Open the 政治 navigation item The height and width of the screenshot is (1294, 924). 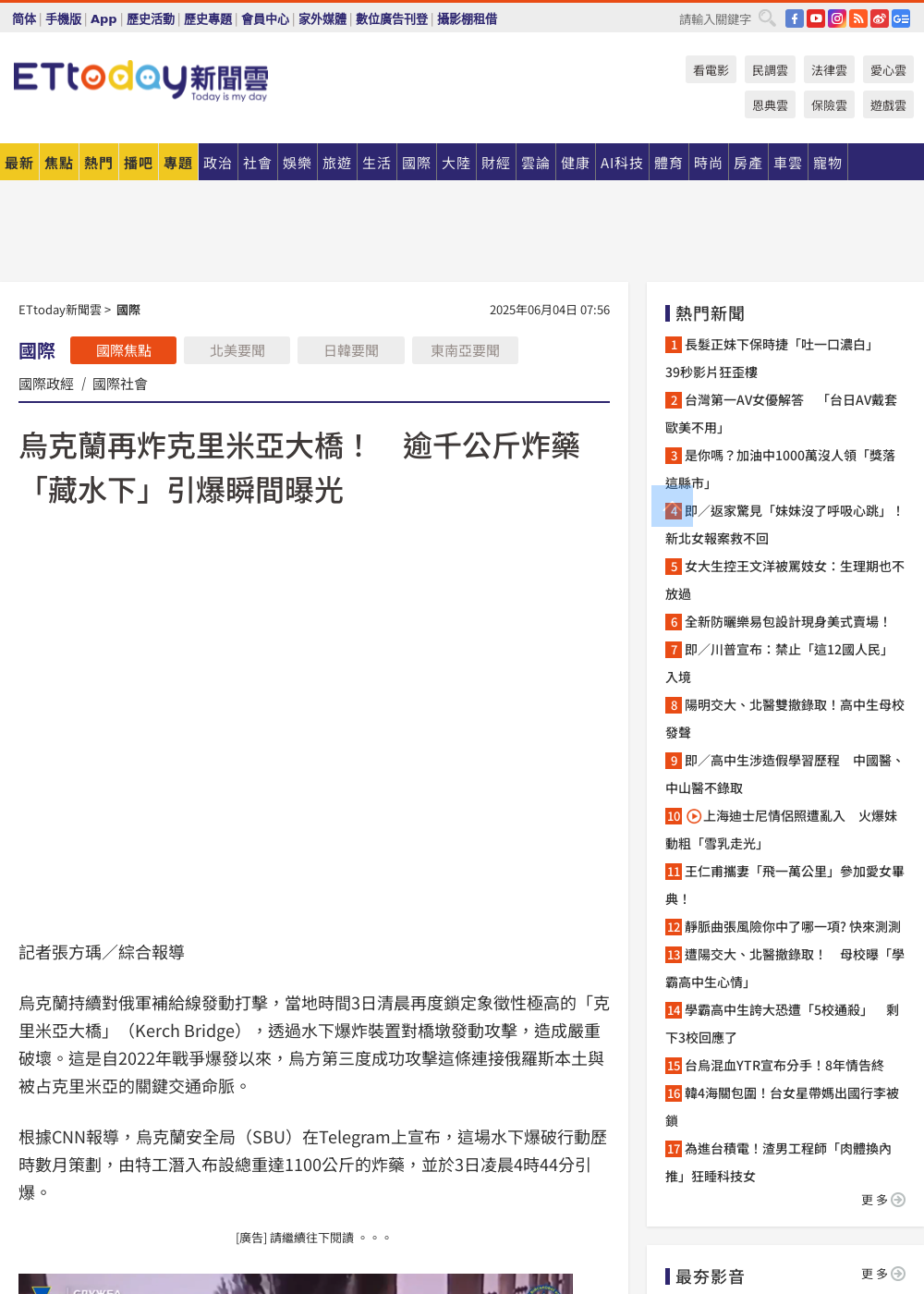pyautogui.click(x=218, y=163)
